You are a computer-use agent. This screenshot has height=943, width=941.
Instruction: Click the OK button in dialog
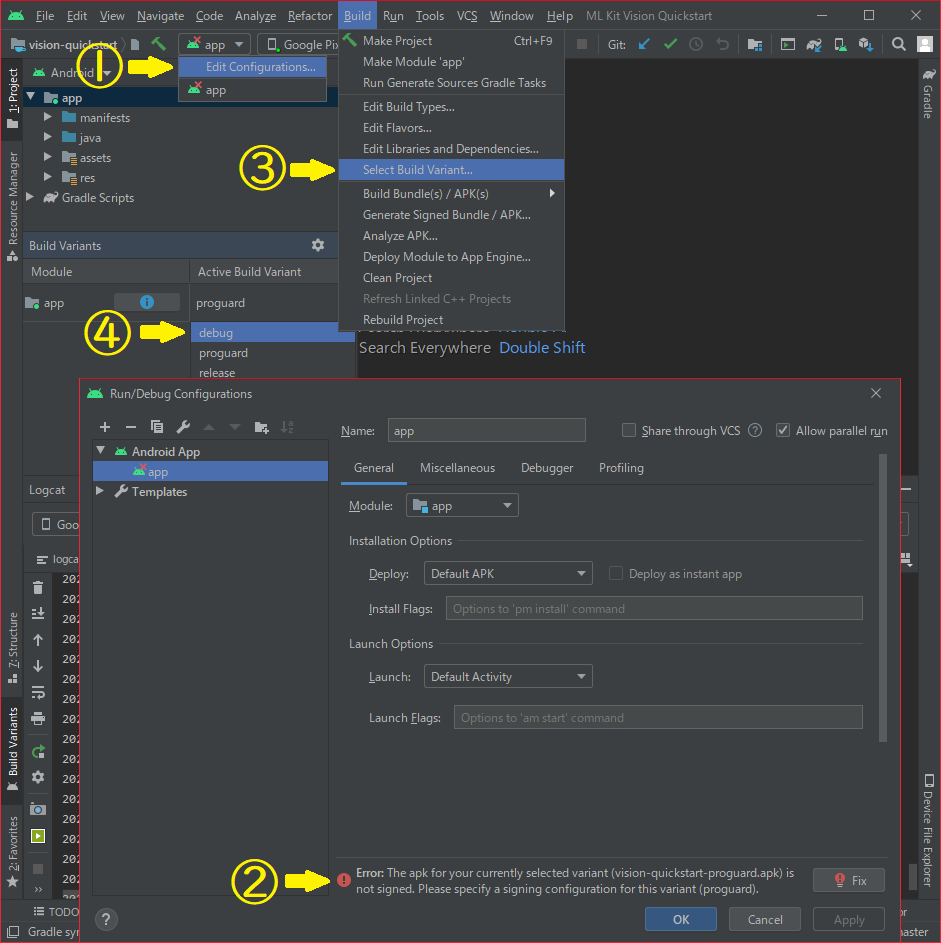pos(681,919)
